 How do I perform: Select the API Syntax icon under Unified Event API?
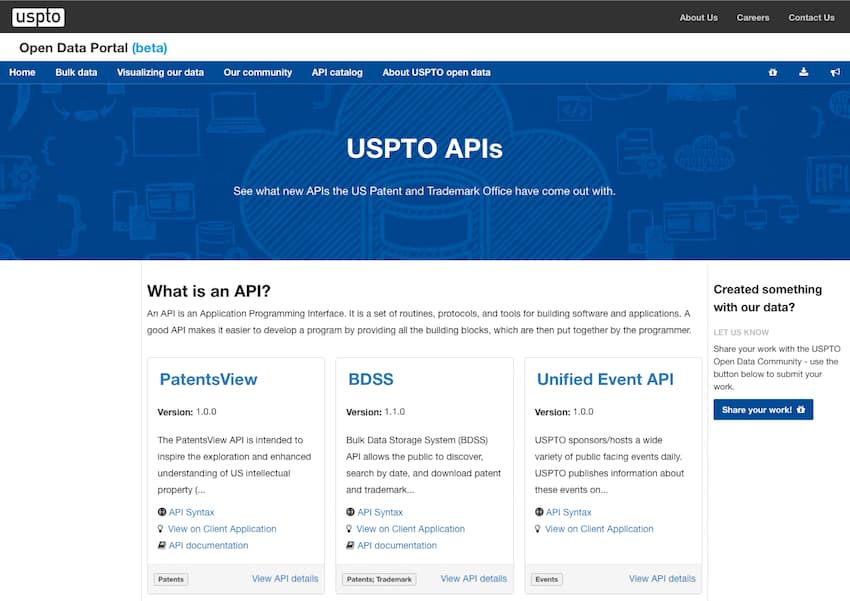click(x=538, y=511)
